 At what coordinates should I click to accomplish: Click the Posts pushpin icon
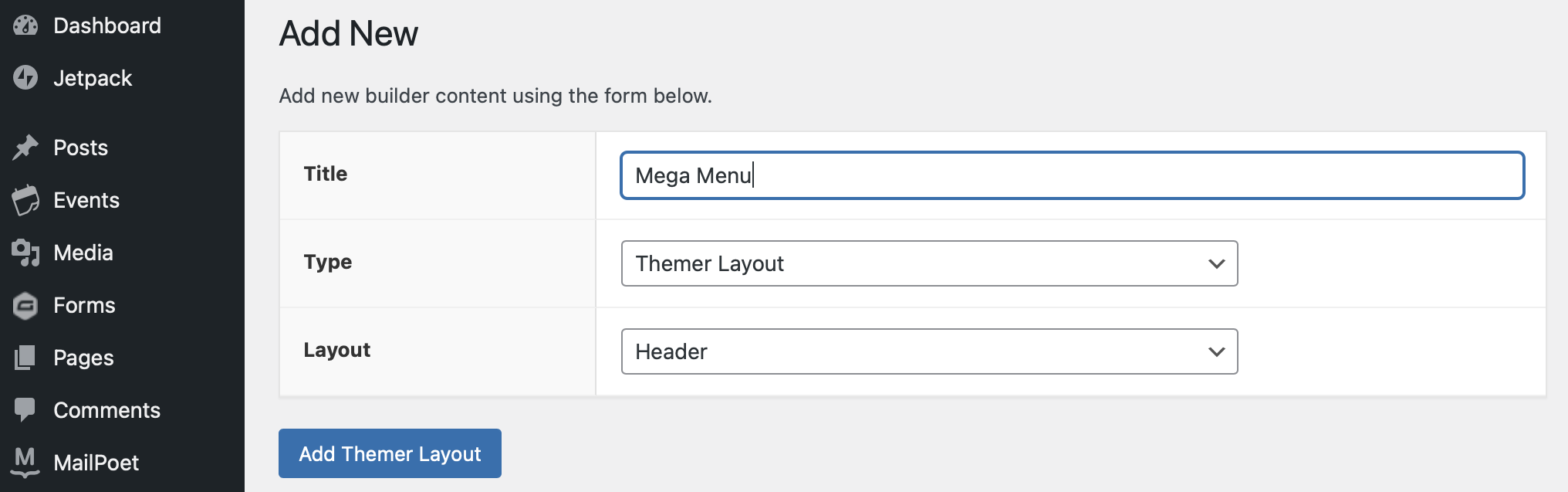[25, 148]
